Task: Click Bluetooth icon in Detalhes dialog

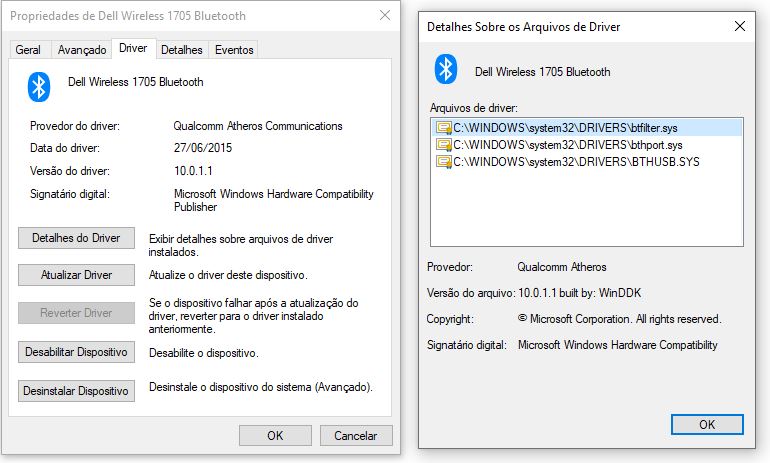Action: pyautogui.click(x=445, y=69)
